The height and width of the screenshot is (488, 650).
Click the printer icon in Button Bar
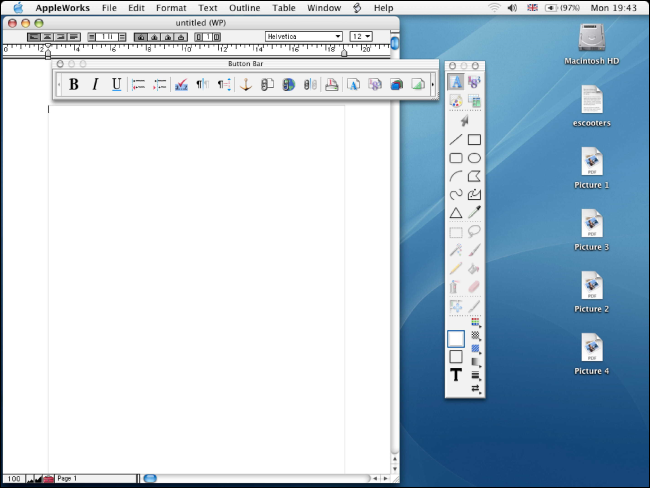332,85
